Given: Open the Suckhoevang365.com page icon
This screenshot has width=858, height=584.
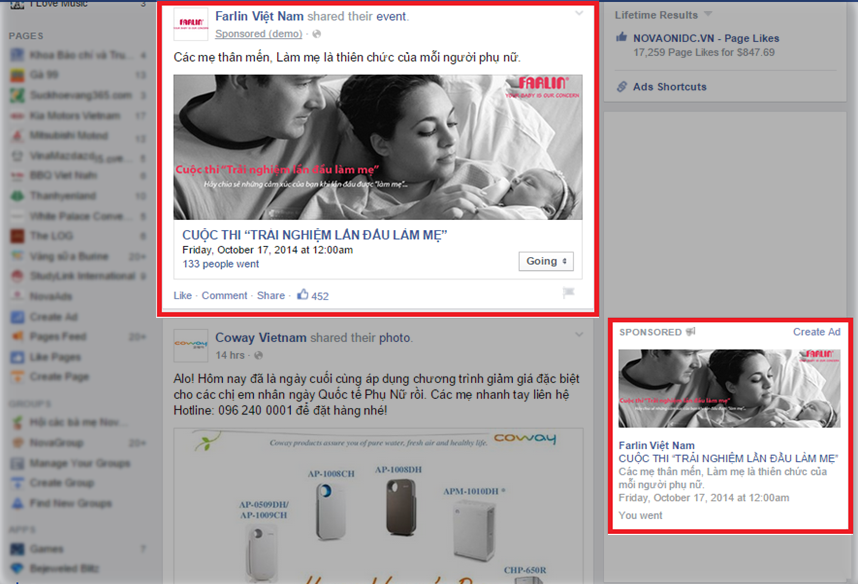Looking at the screenshot, I should [x=18, y=95].
